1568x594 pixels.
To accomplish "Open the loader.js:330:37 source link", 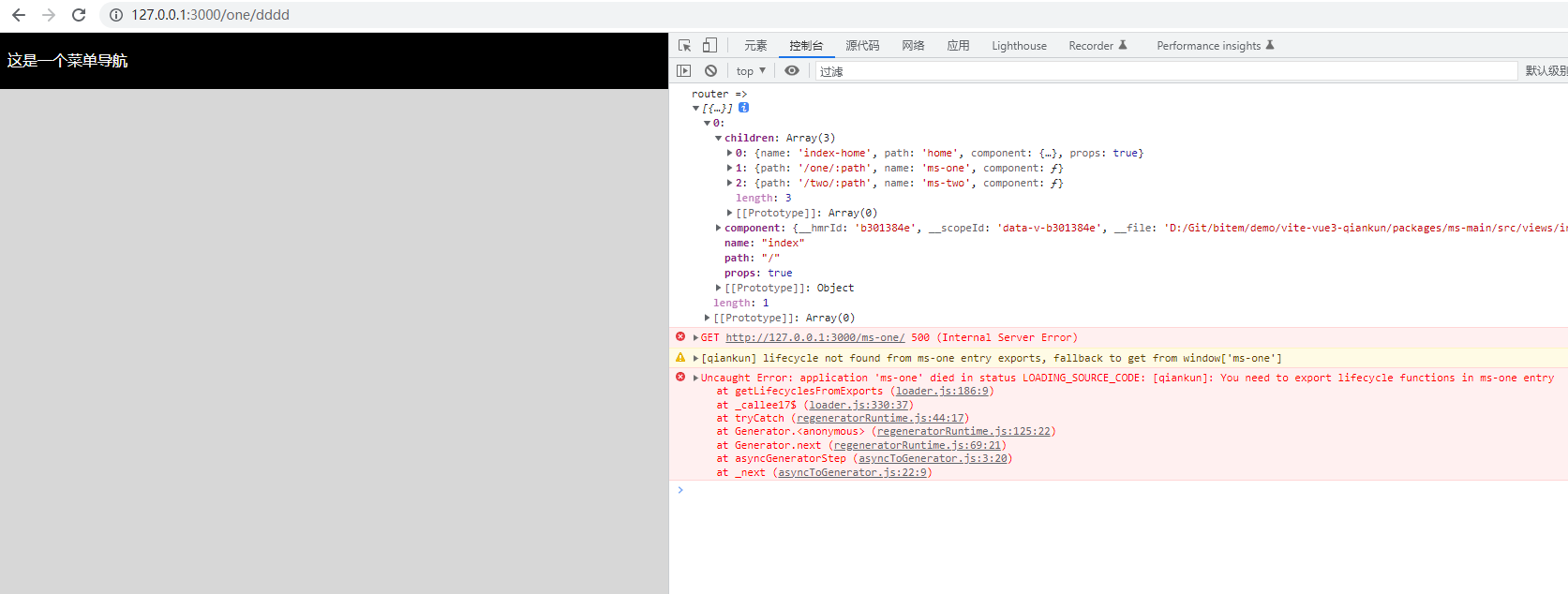I will (859, 405).
